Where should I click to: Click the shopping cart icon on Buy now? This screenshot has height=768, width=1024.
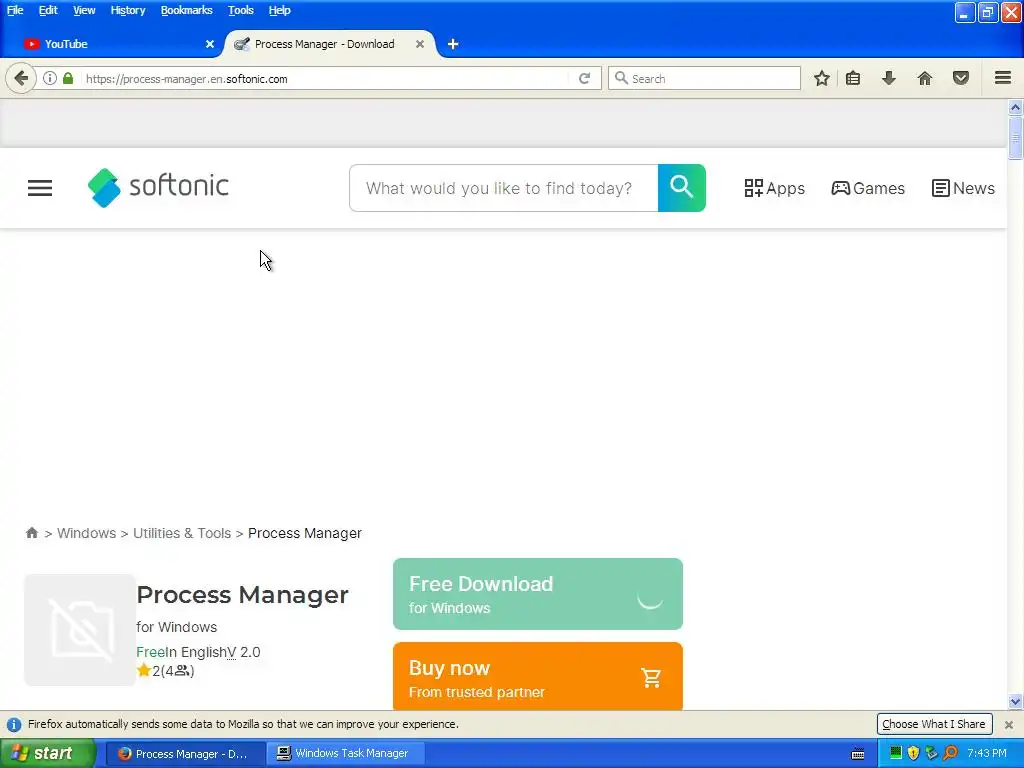(x=650, y=678)
